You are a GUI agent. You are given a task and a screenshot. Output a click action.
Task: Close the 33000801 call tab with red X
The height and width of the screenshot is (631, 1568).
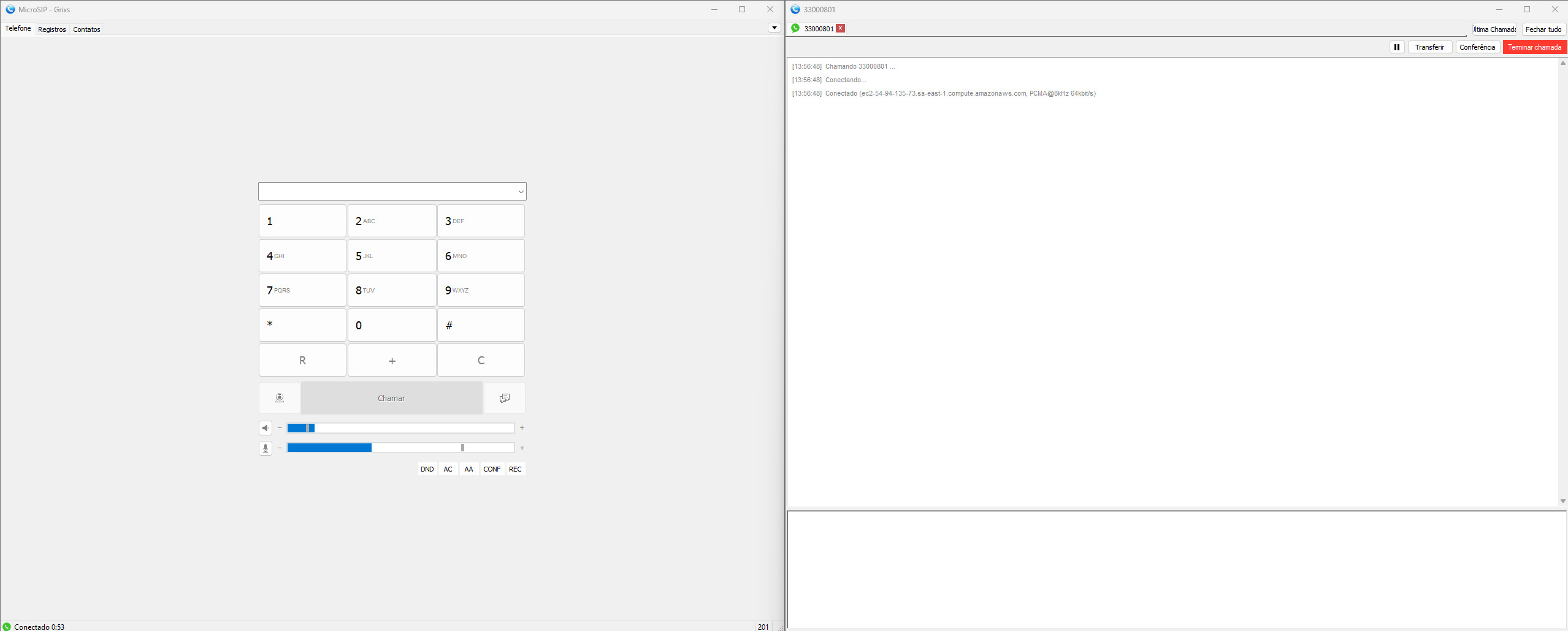click(x=840, y=28)
